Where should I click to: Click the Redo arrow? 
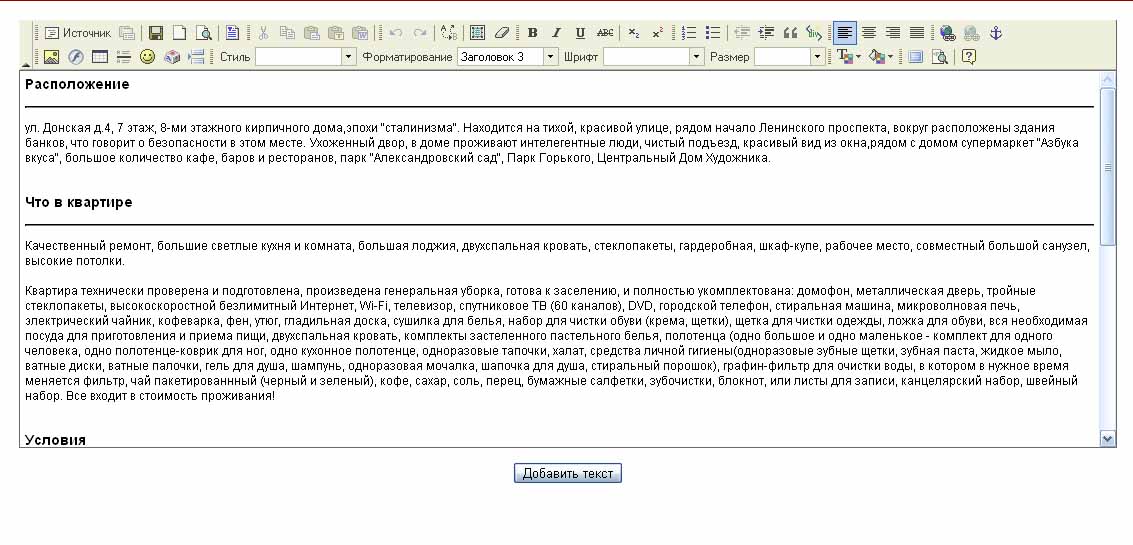(420, 33)
